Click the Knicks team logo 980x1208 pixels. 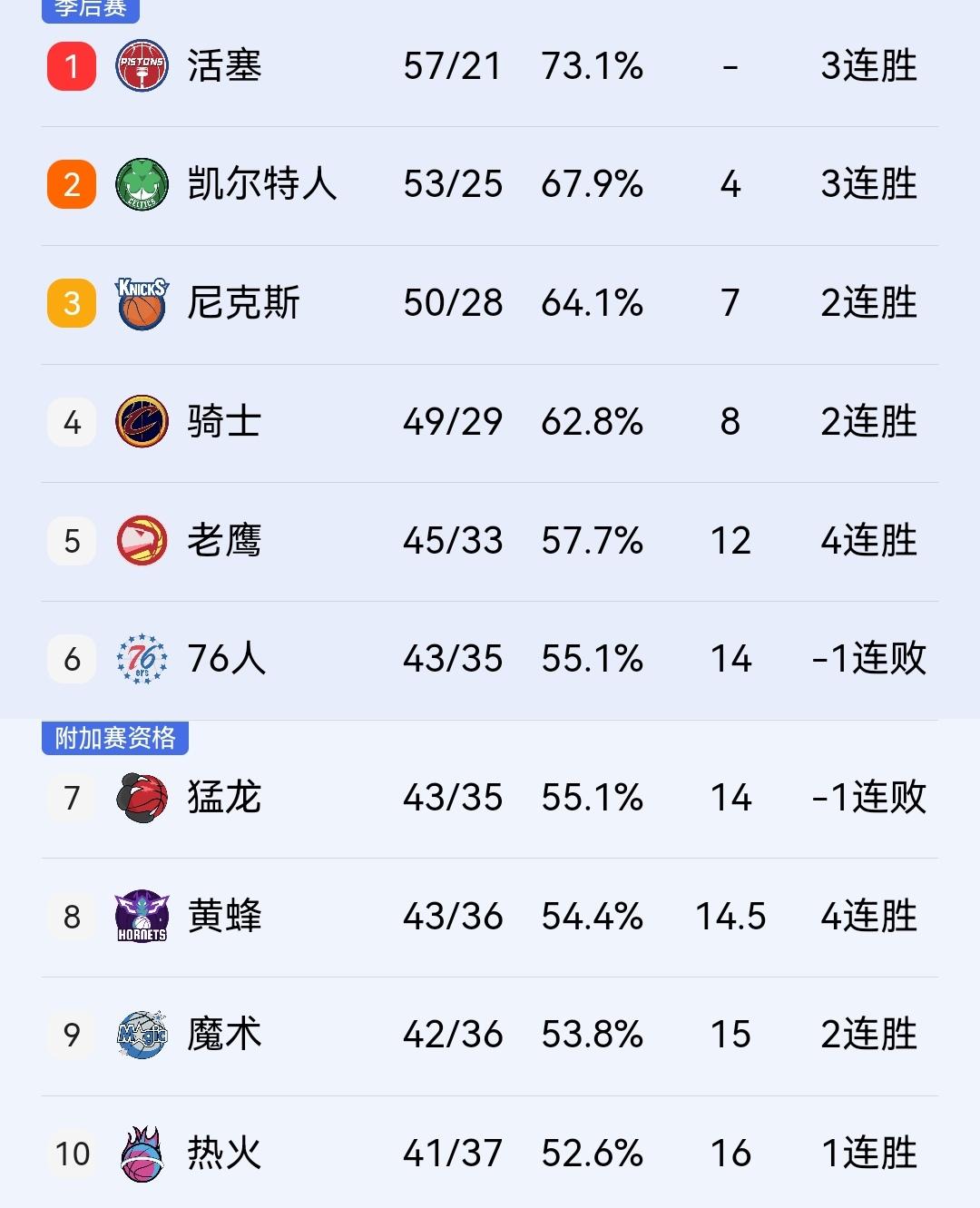click(141, 303)
